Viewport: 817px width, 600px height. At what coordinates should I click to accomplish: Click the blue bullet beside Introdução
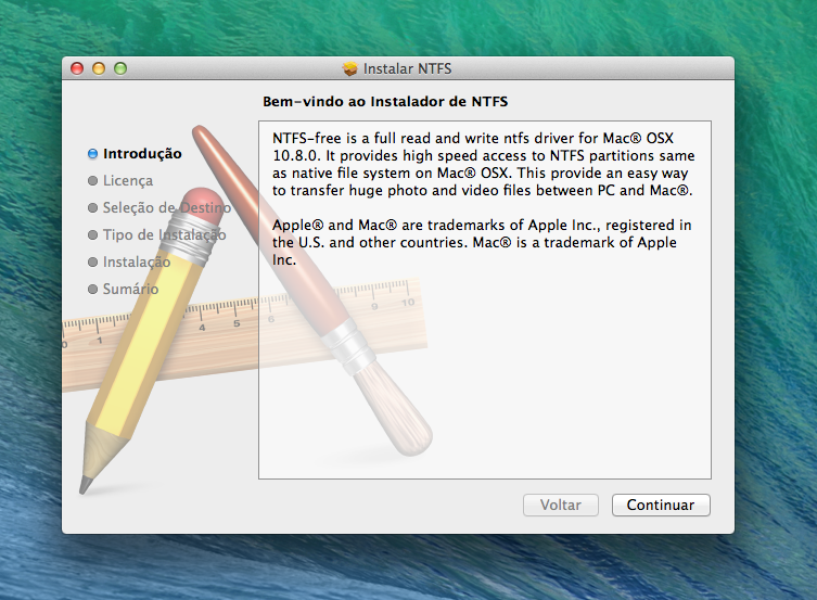[x=93, y=154]
